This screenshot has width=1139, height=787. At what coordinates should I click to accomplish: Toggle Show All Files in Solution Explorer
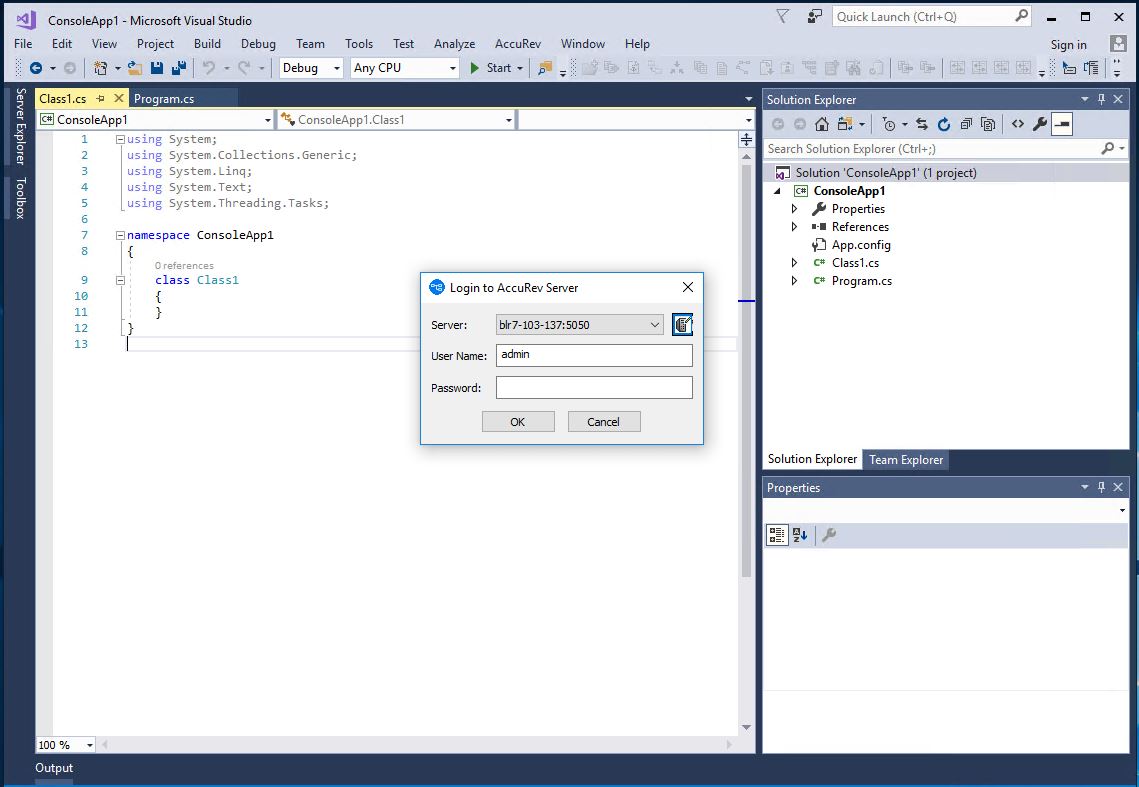click(987, 123)
